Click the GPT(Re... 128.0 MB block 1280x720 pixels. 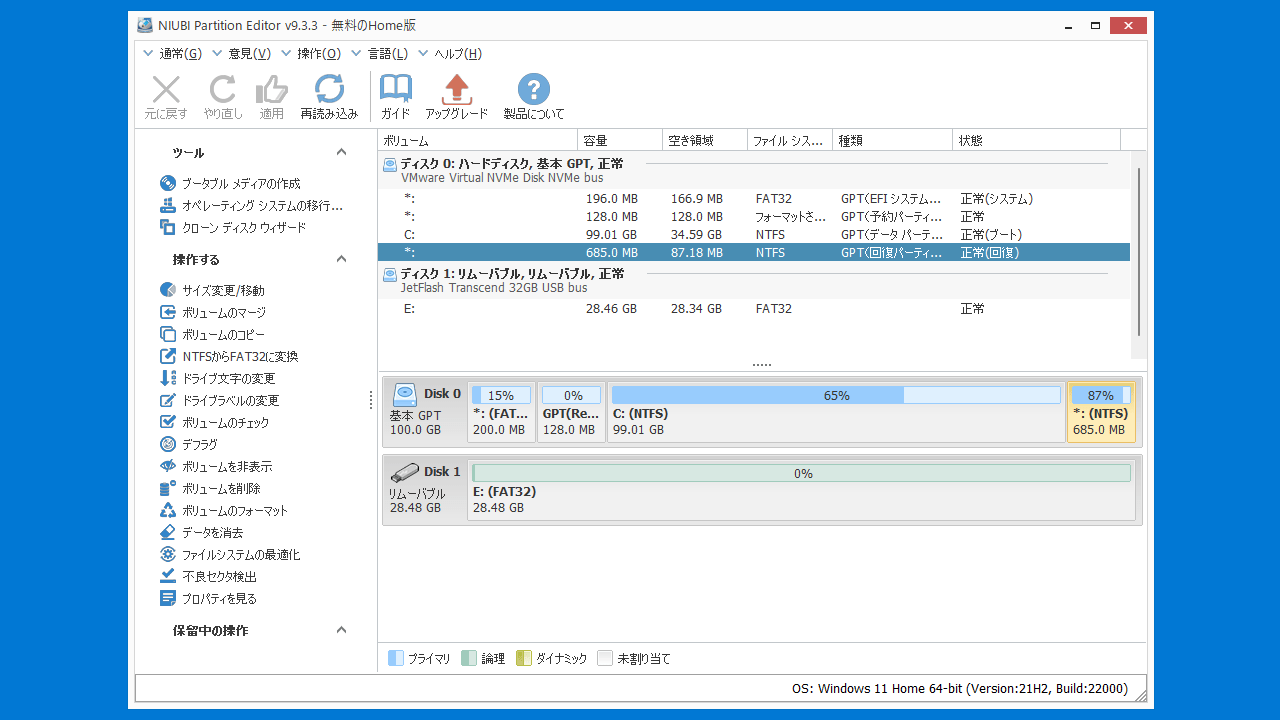(571, 412)
